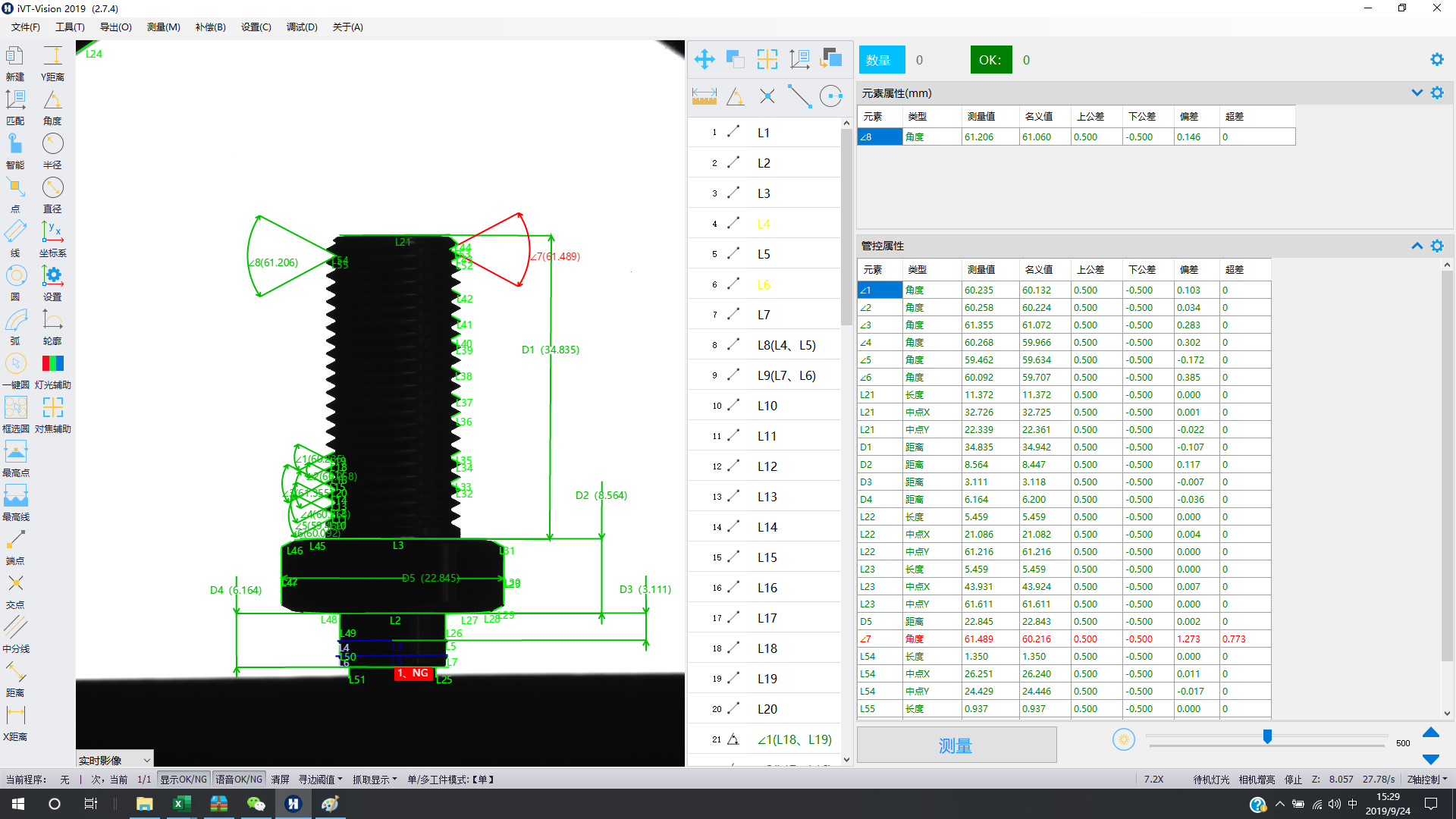Select the 距离 (Distance) tool

pos(15,672)
